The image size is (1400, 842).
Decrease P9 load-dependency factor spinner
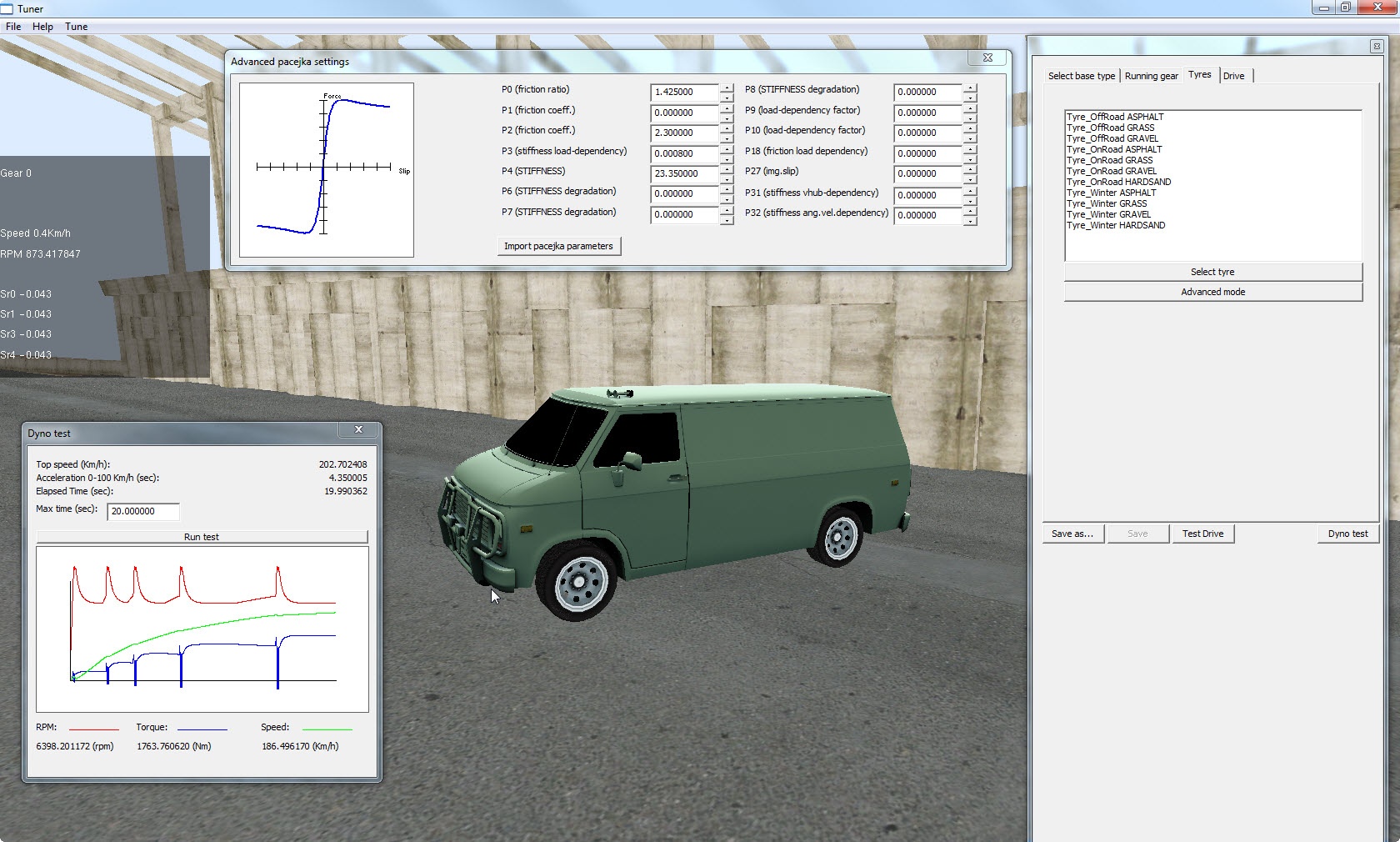click(970, 118)
